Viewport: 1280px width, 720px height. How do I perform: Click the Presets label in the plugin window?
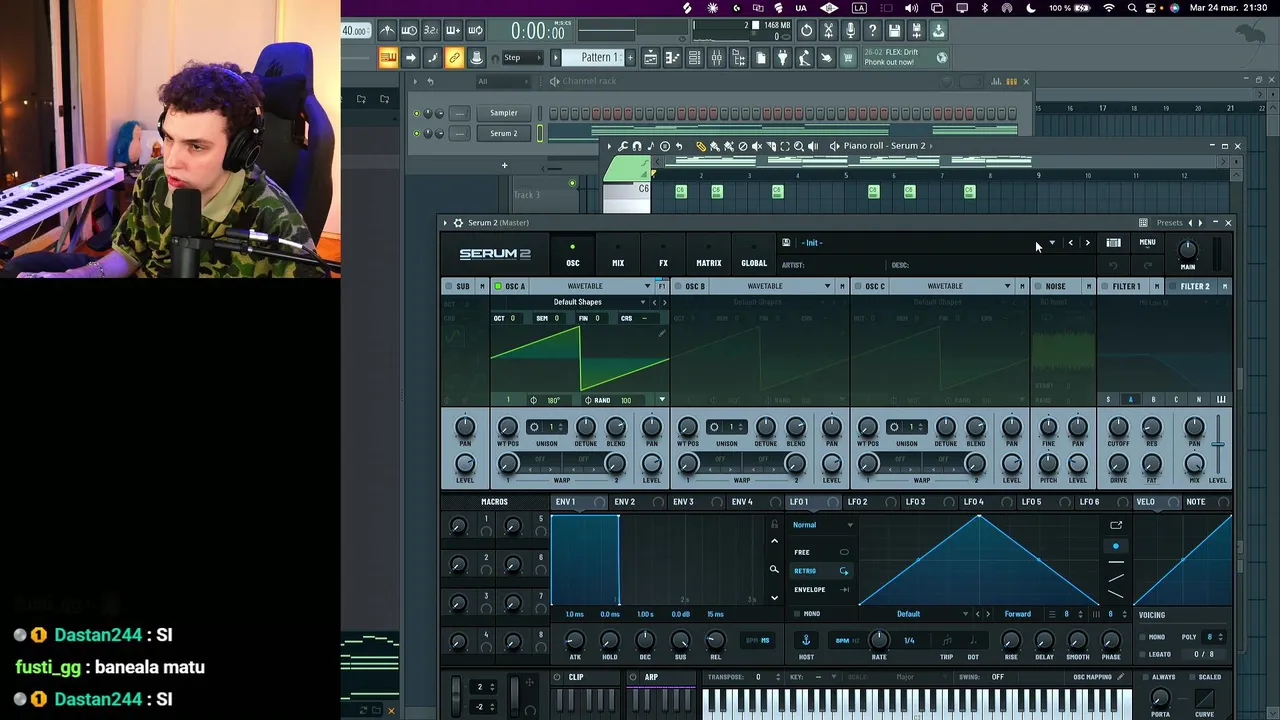click(1169, 223)
